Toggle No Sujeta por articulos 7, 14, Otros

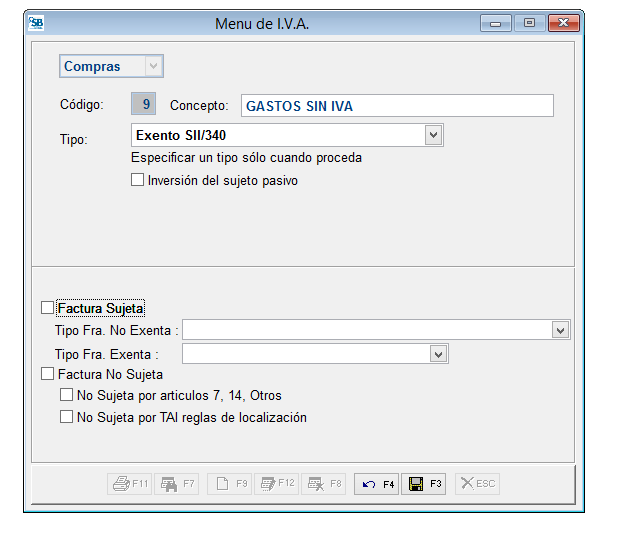(67, 396)
